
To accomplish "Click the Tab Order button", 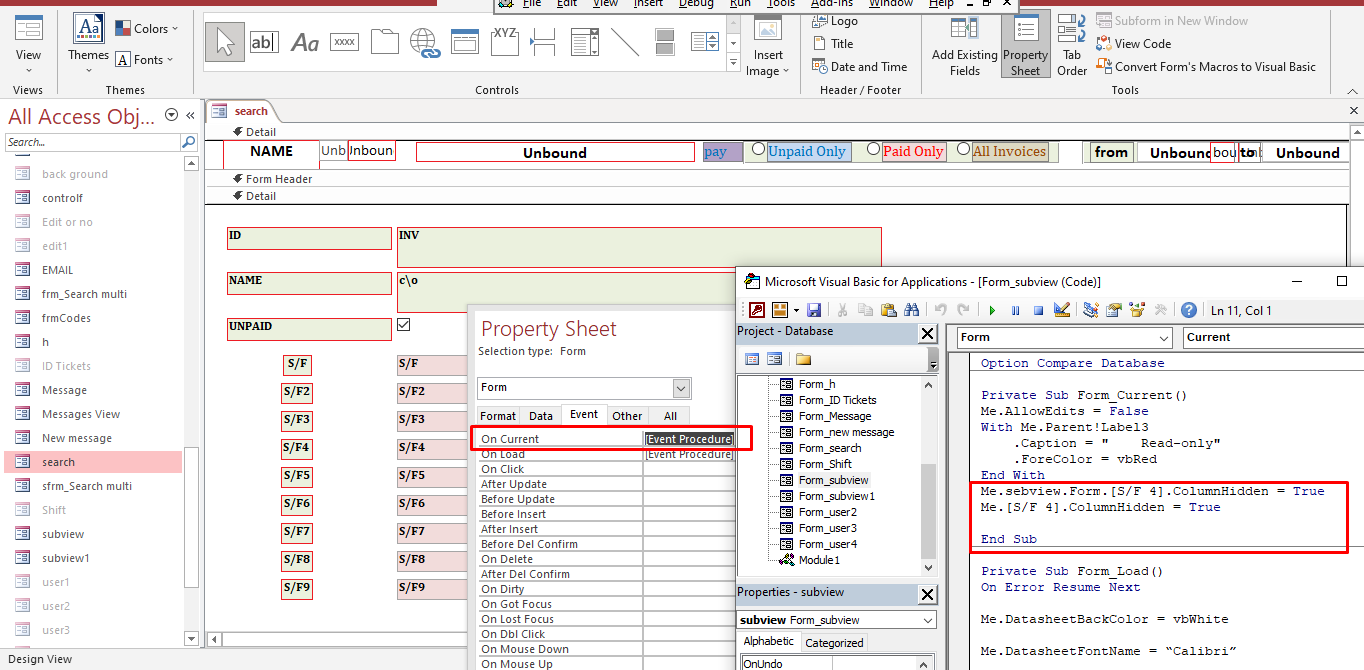I will click(1072, 46).
